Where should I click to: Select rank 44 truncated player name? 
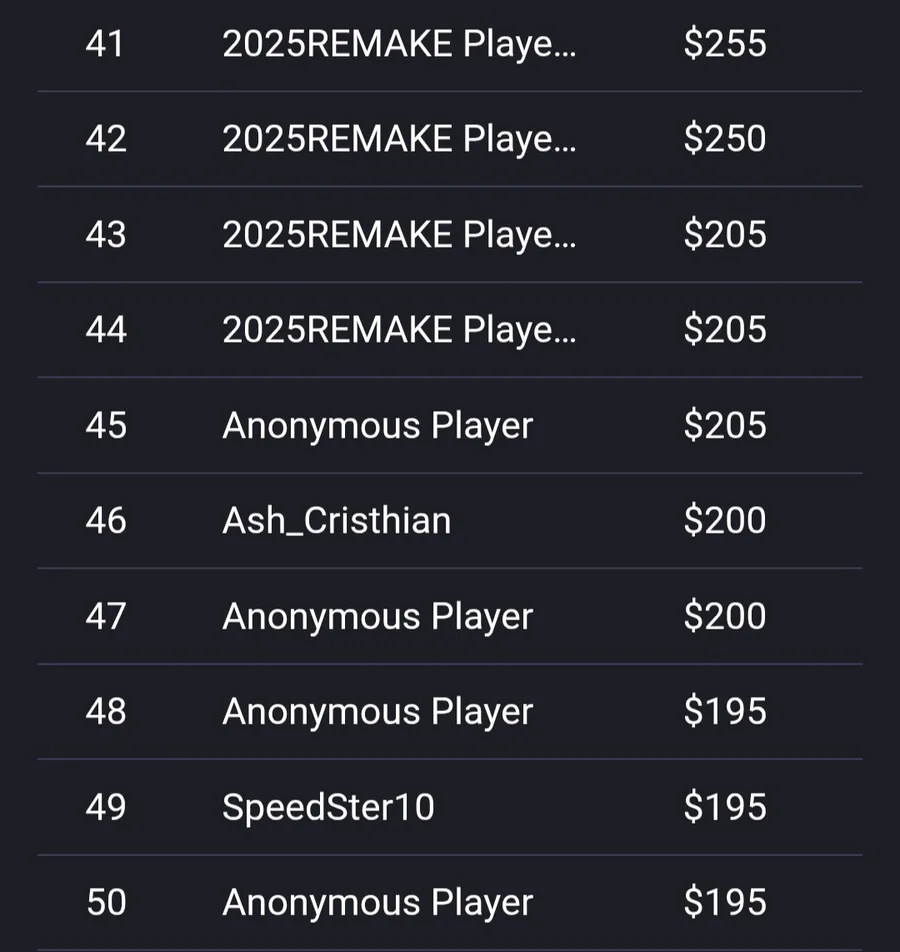[399, 330]
